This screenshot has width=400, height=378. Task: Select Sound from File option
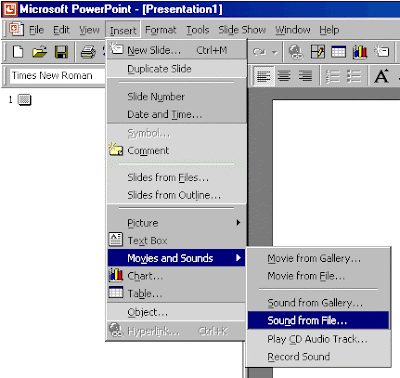point(319,320)
